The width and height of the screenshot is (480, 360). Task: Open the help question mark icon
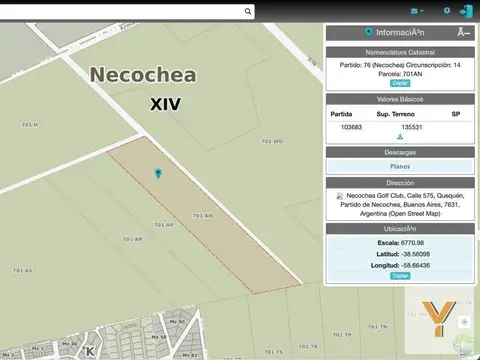pos(447,11)
